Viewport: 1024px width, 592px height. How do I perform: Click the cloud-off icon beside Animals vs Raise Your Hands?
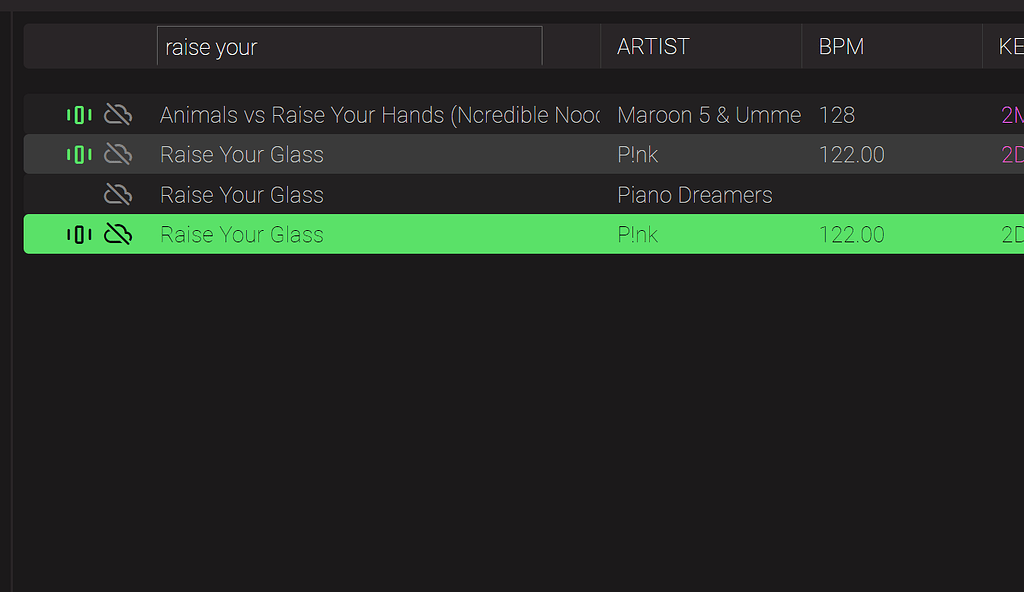pos(118,115)
